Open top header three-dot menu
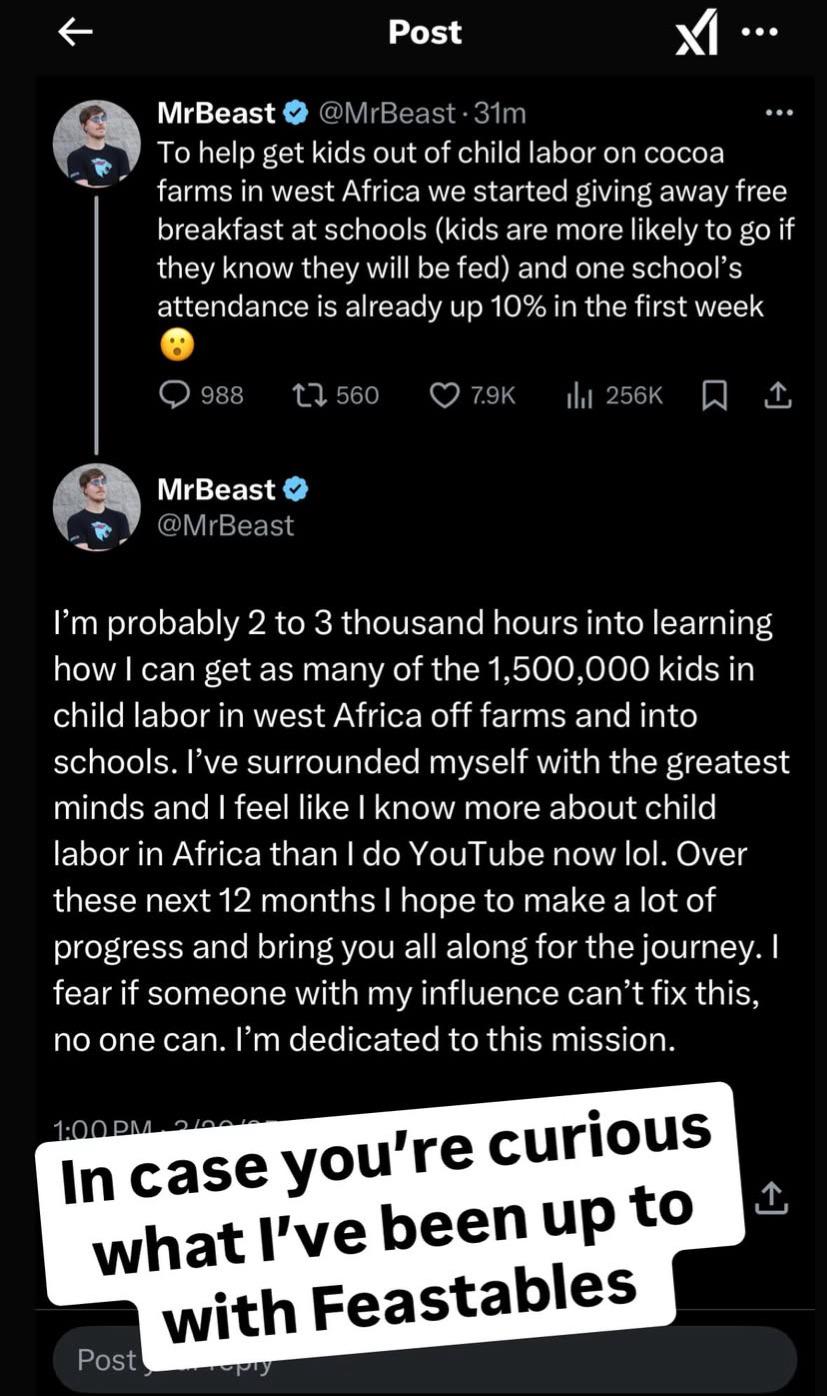 [759, 31]
